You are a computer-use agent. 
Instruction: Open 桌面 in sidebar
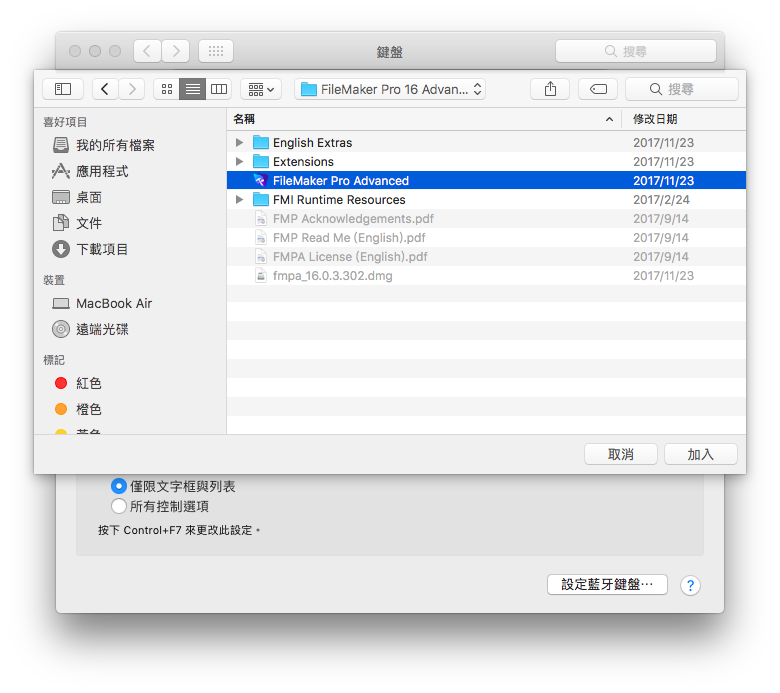coord(77,197)
